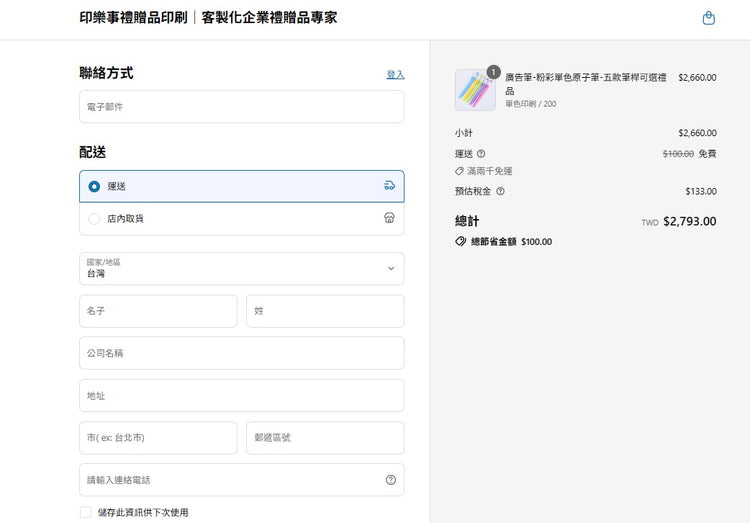Click the 郵遞區號 postal code field
This screenshot has width=750, height=523.
(325, 438)
